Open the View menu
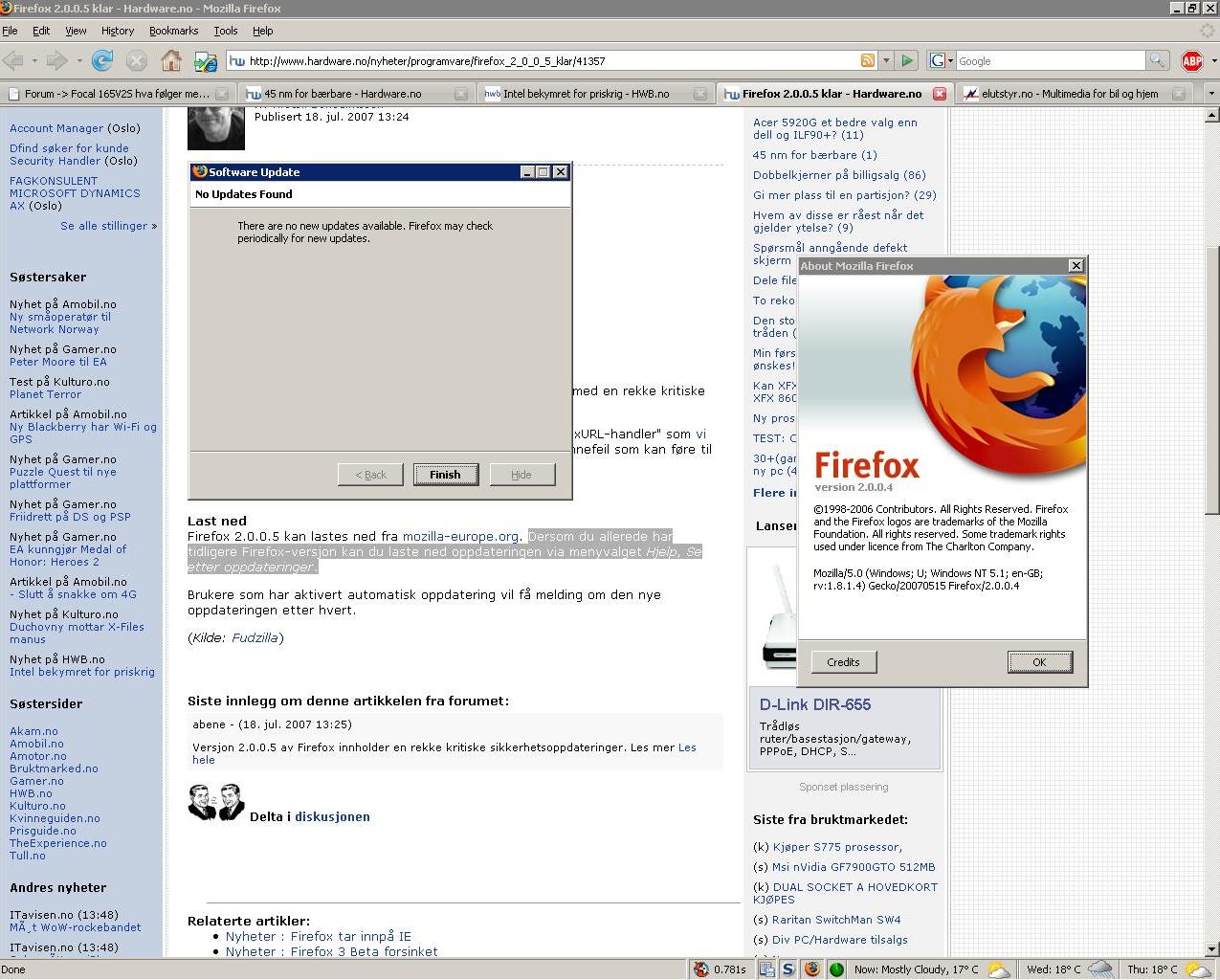This screenshot has width=1220, height=980. [x=76, y=31]
